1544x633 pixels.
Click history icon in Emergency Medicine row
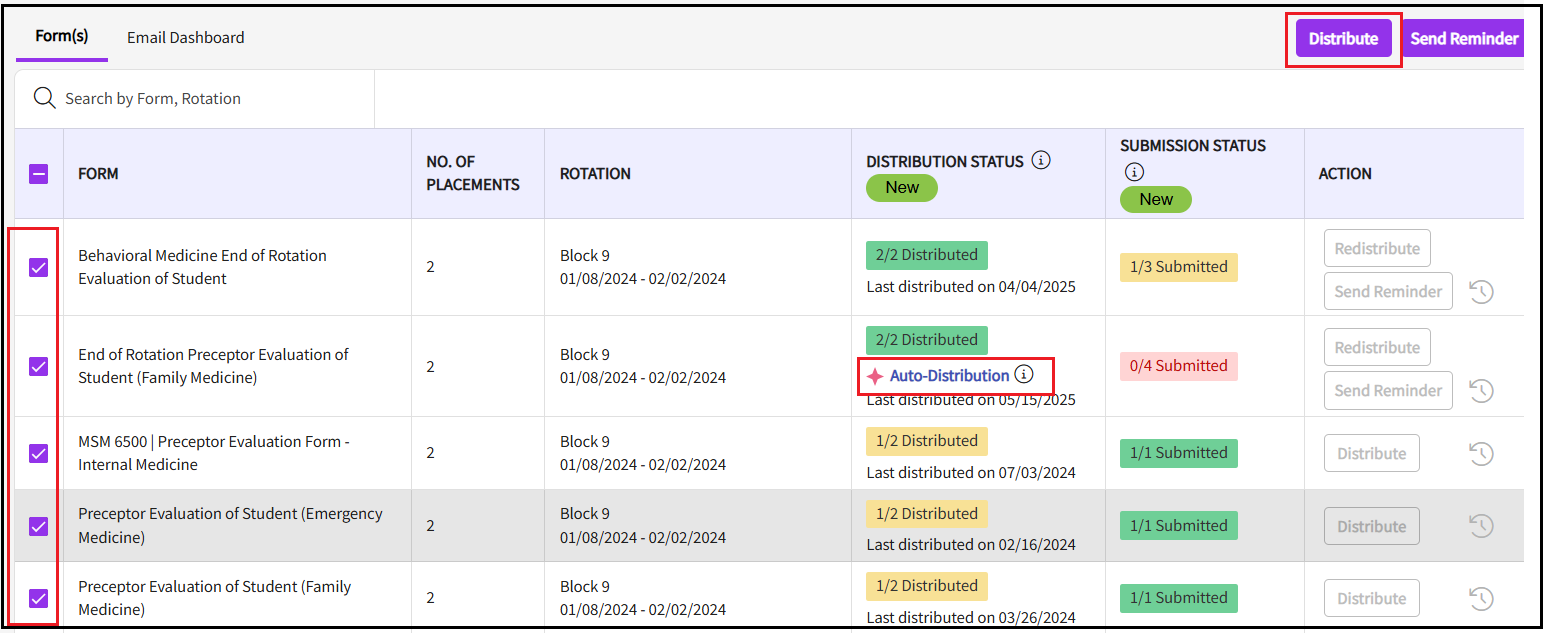pyautogui.click(x=1481, y=526)
